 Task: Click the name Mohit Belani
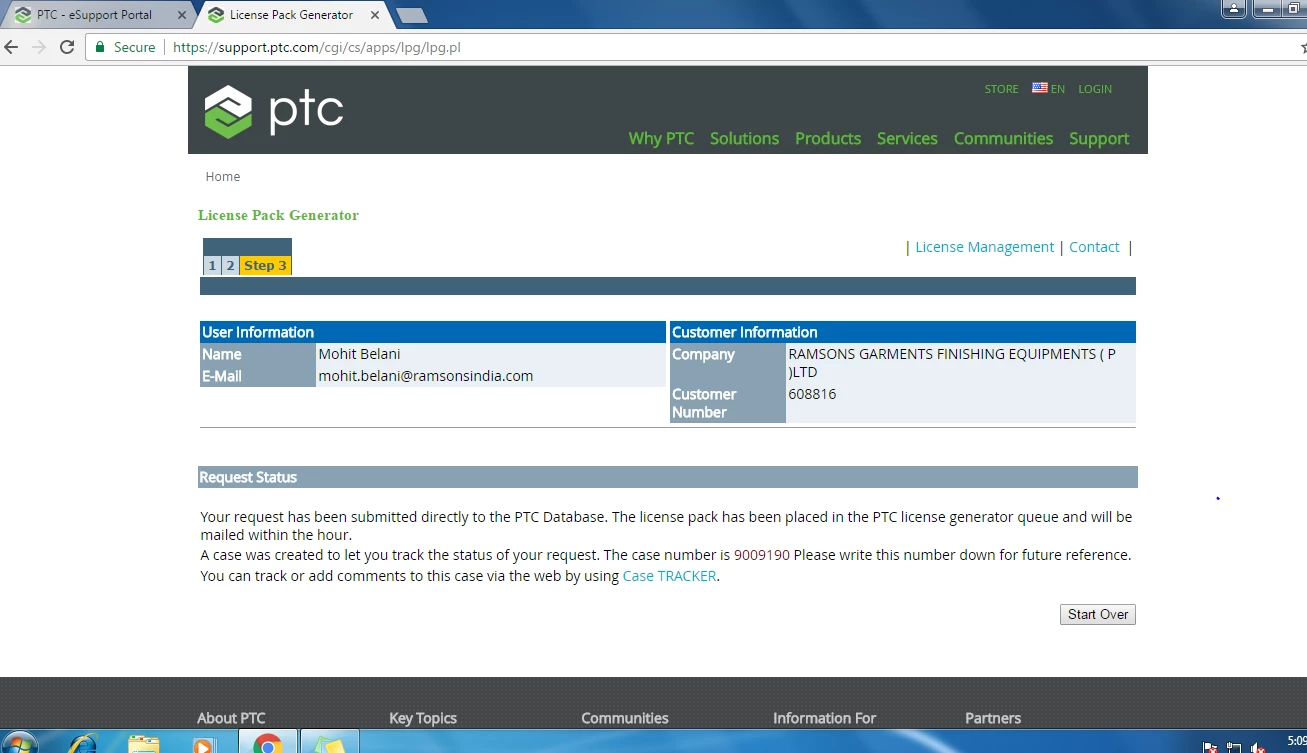point(359,354)
